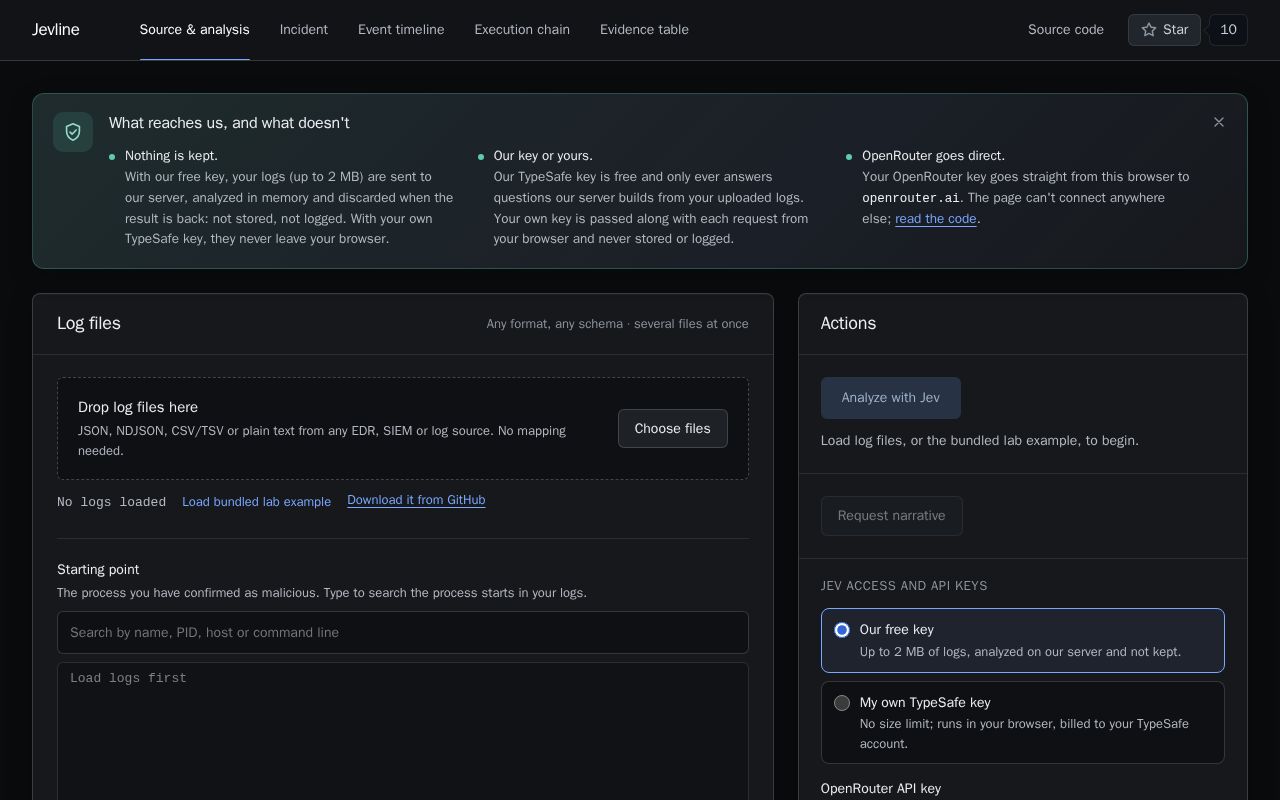Click the Request narrative button
Viewport: 1280px width, 800px height.
click(891, 516)
